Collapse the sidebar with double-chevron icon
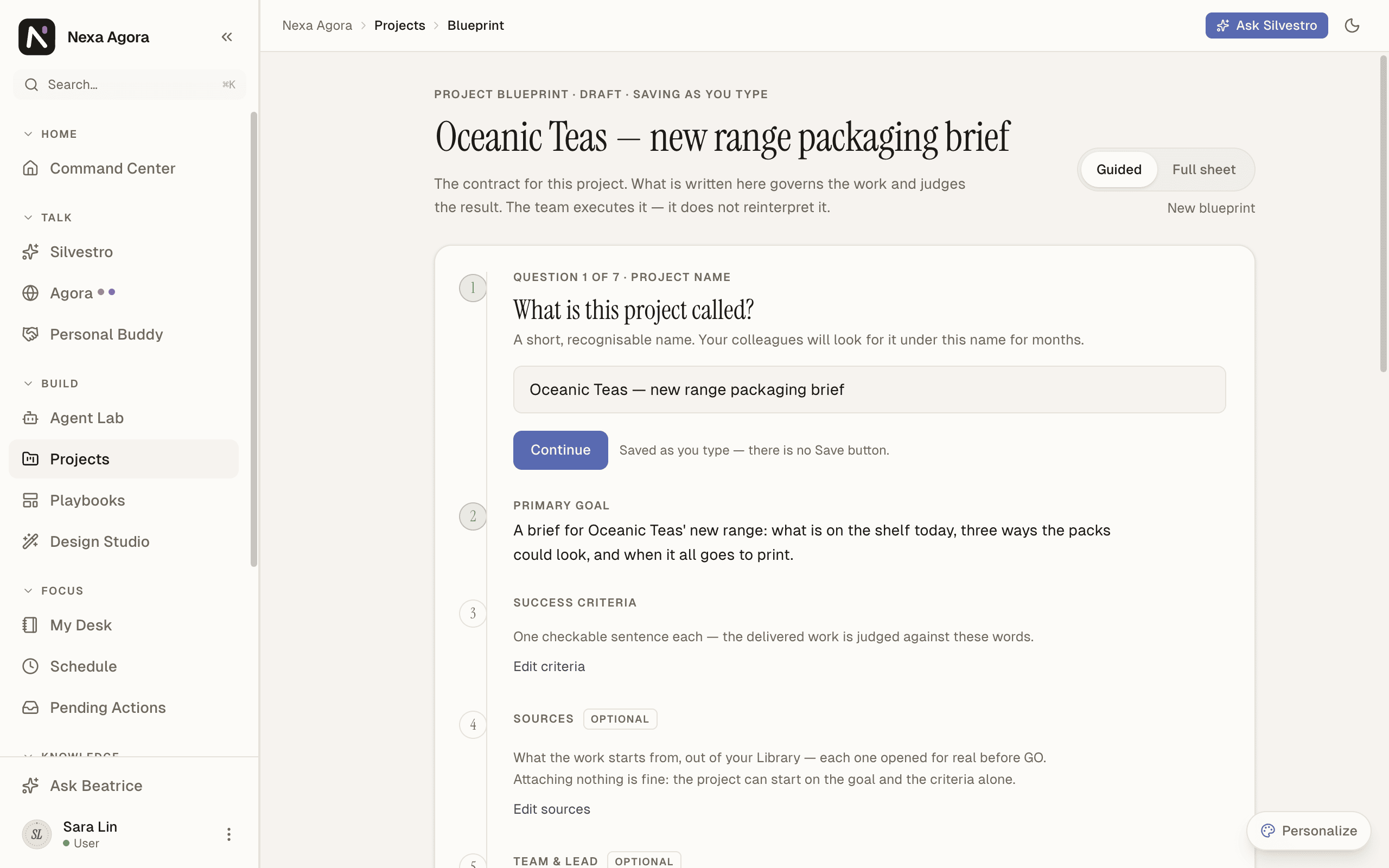1389x868 pixels. (227, 37)
